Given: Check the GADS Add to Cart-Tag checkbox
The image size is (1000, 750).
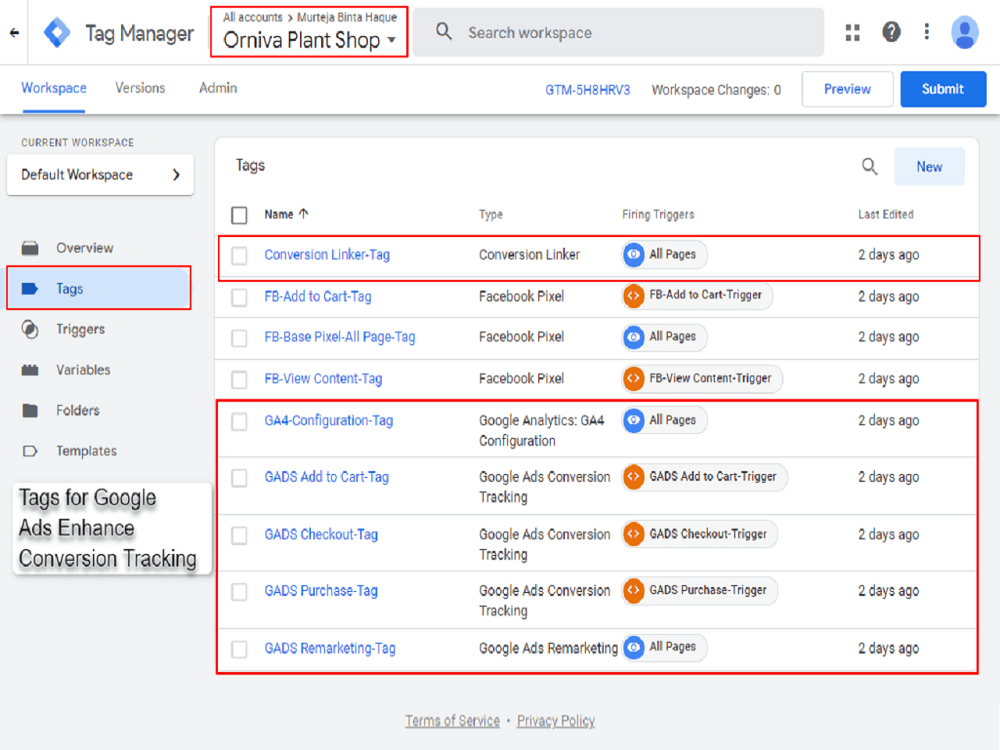Looking at the screenshot, I should [239, 478].
